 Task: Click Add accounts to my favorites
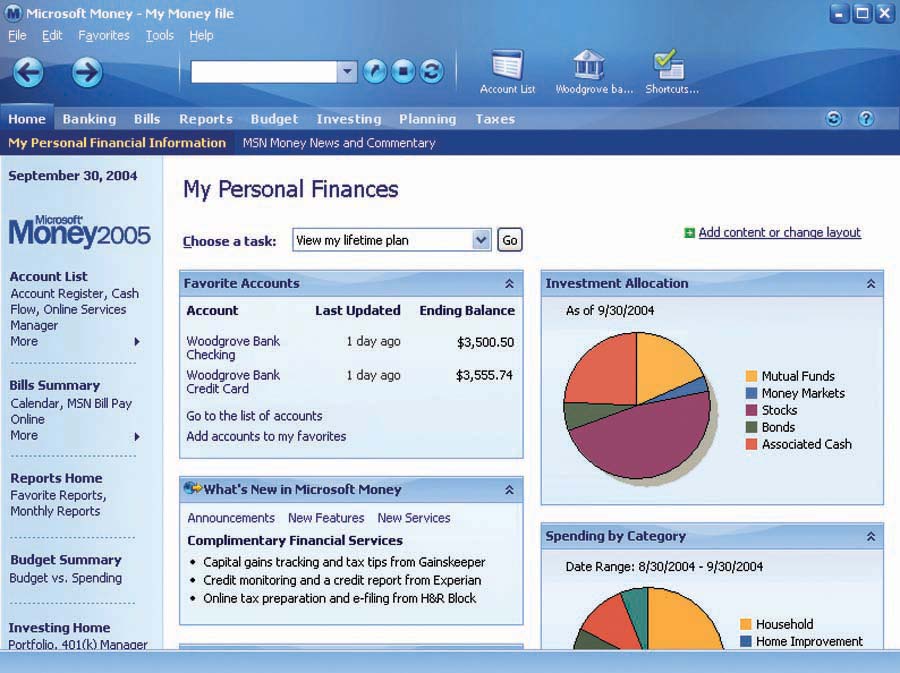pyautogui.click(x=266, y=436)
